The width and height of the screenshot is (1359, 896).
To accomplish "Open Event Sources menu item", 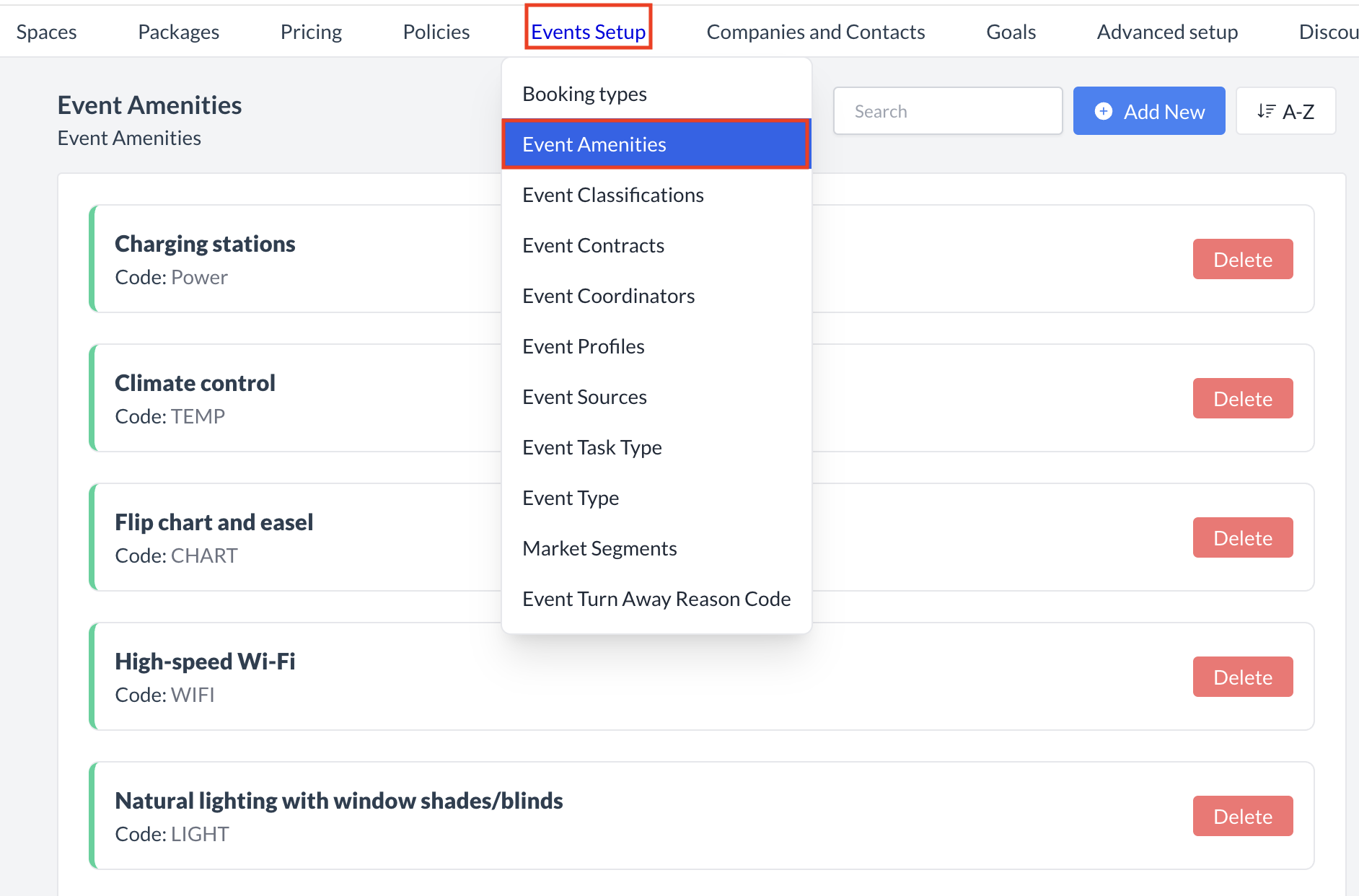I will pyautogui.click(x=584, y=397).
